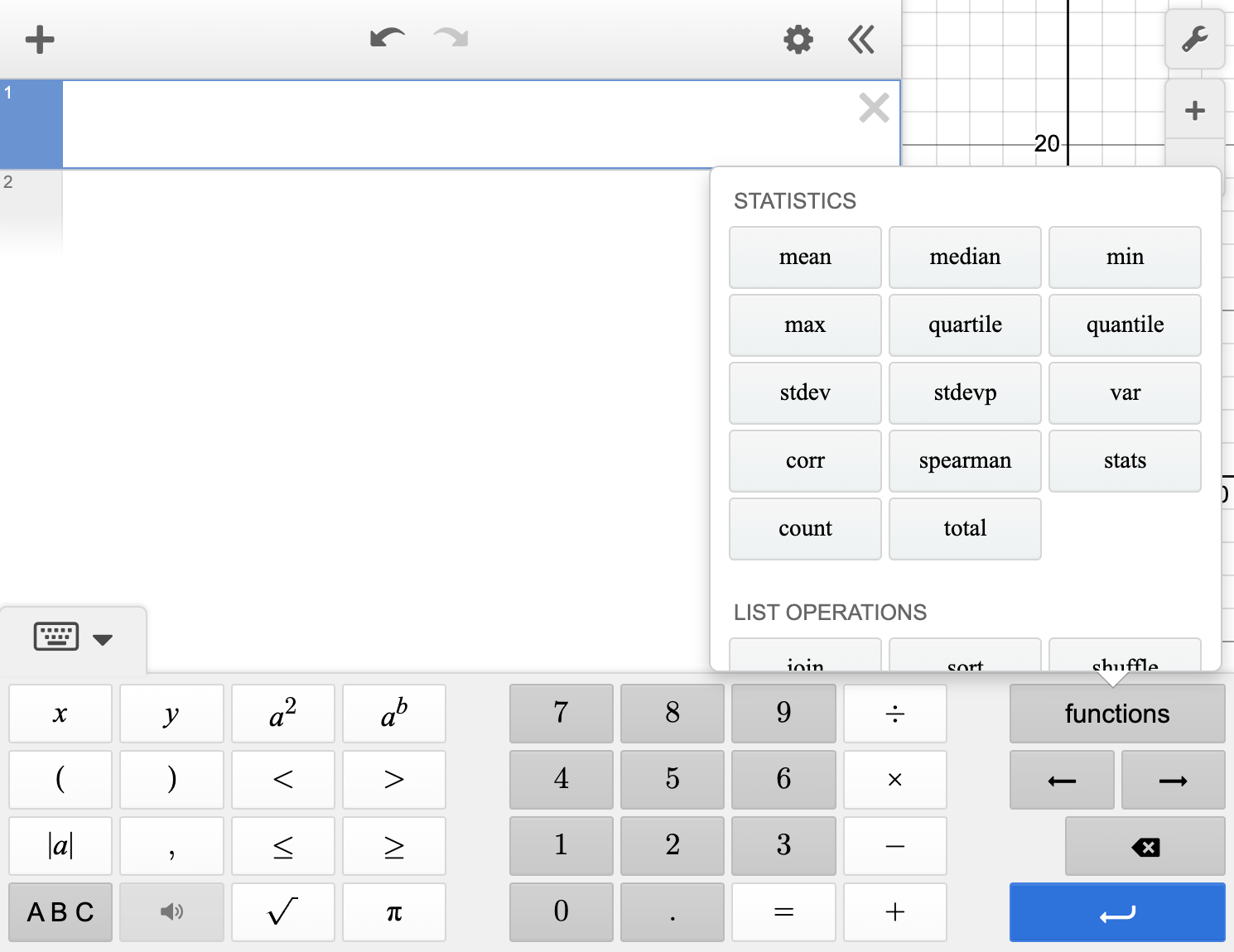
Task: Open the functions menu
Action: tap(1116, 713)
